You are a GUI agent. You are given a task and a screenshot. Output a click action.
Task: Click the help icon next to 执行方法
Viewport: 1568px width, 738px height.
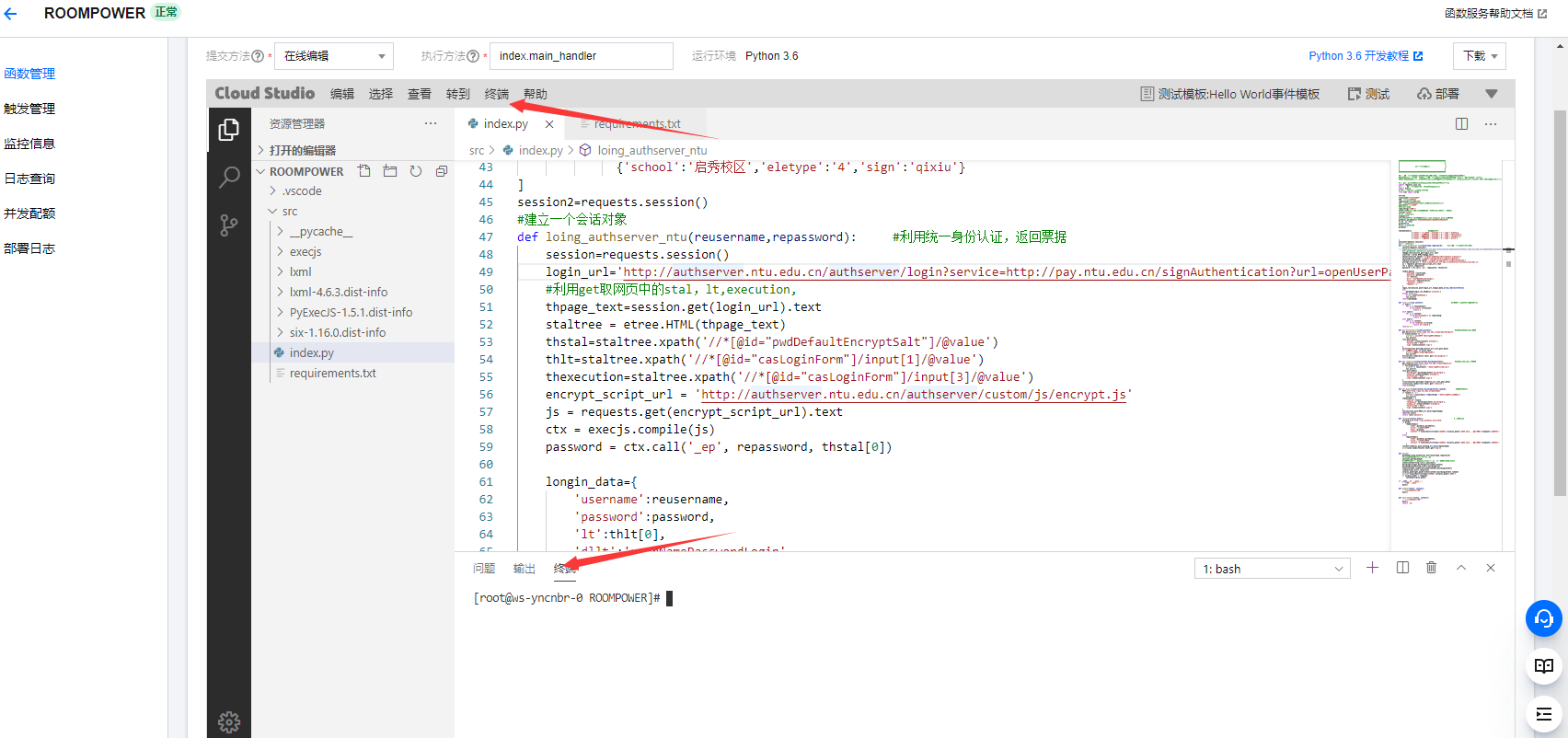pyautogui.click(x=473, y=56)
